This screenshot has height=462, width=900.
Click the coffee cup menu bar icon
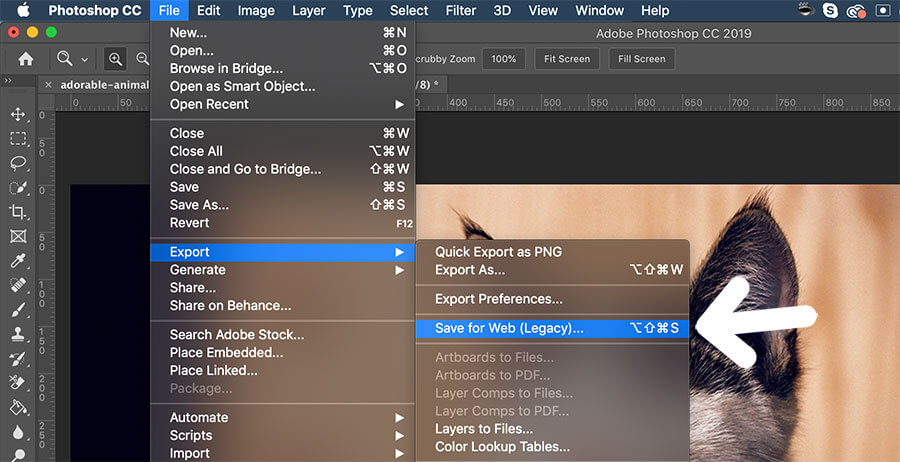tap(805, 10)
